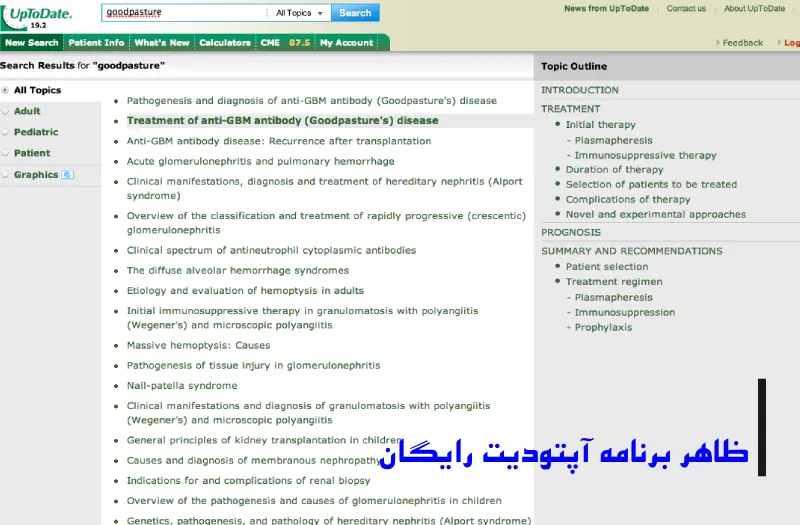Open the Calculators tab

[224, 42]
